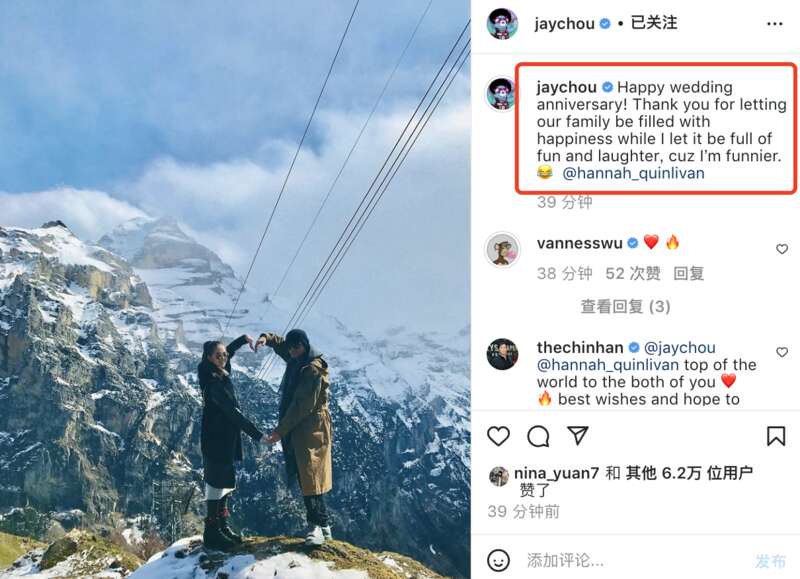Open the three-dot more options menu
800x579 pixels.
[x=774, y=24]
